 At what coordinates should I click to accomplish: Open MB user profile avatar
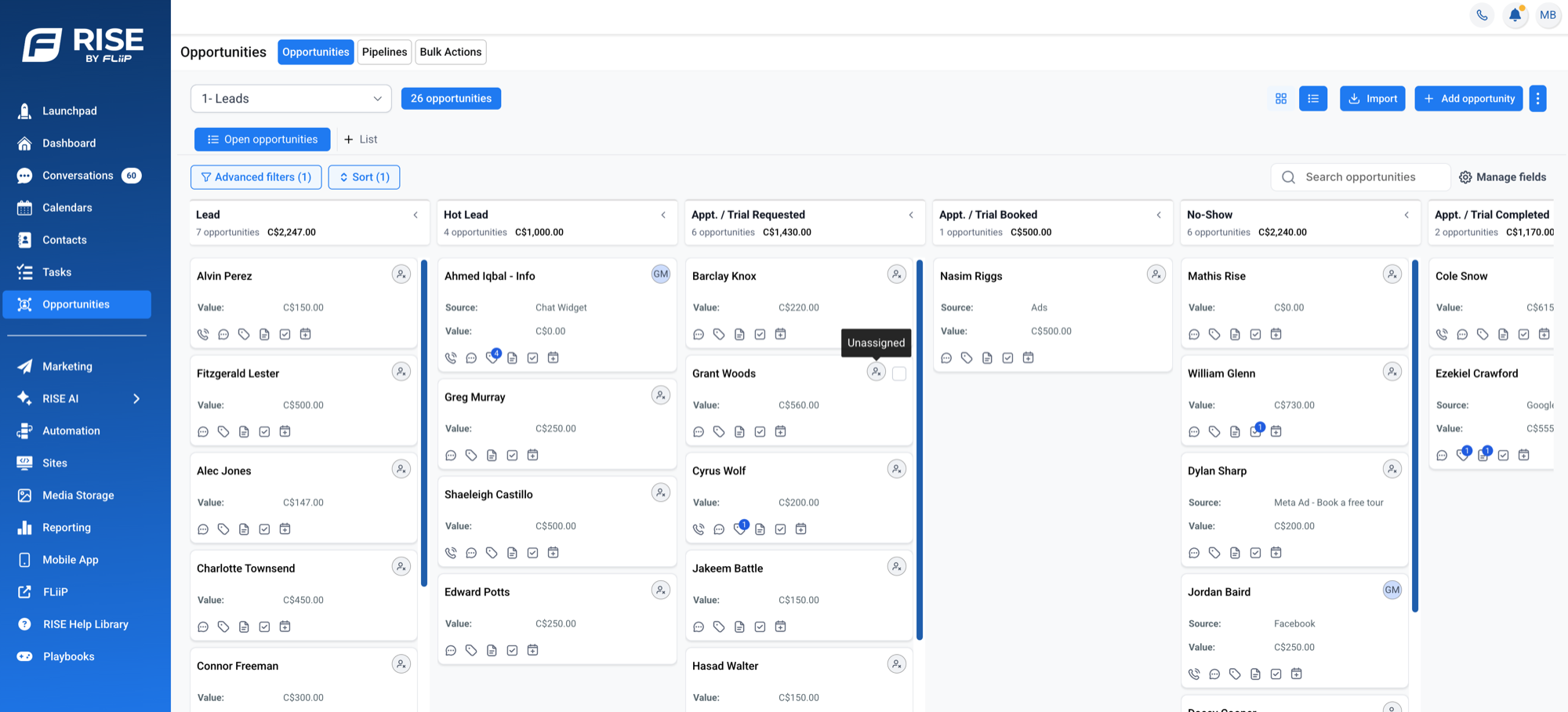click(1548, 15)
